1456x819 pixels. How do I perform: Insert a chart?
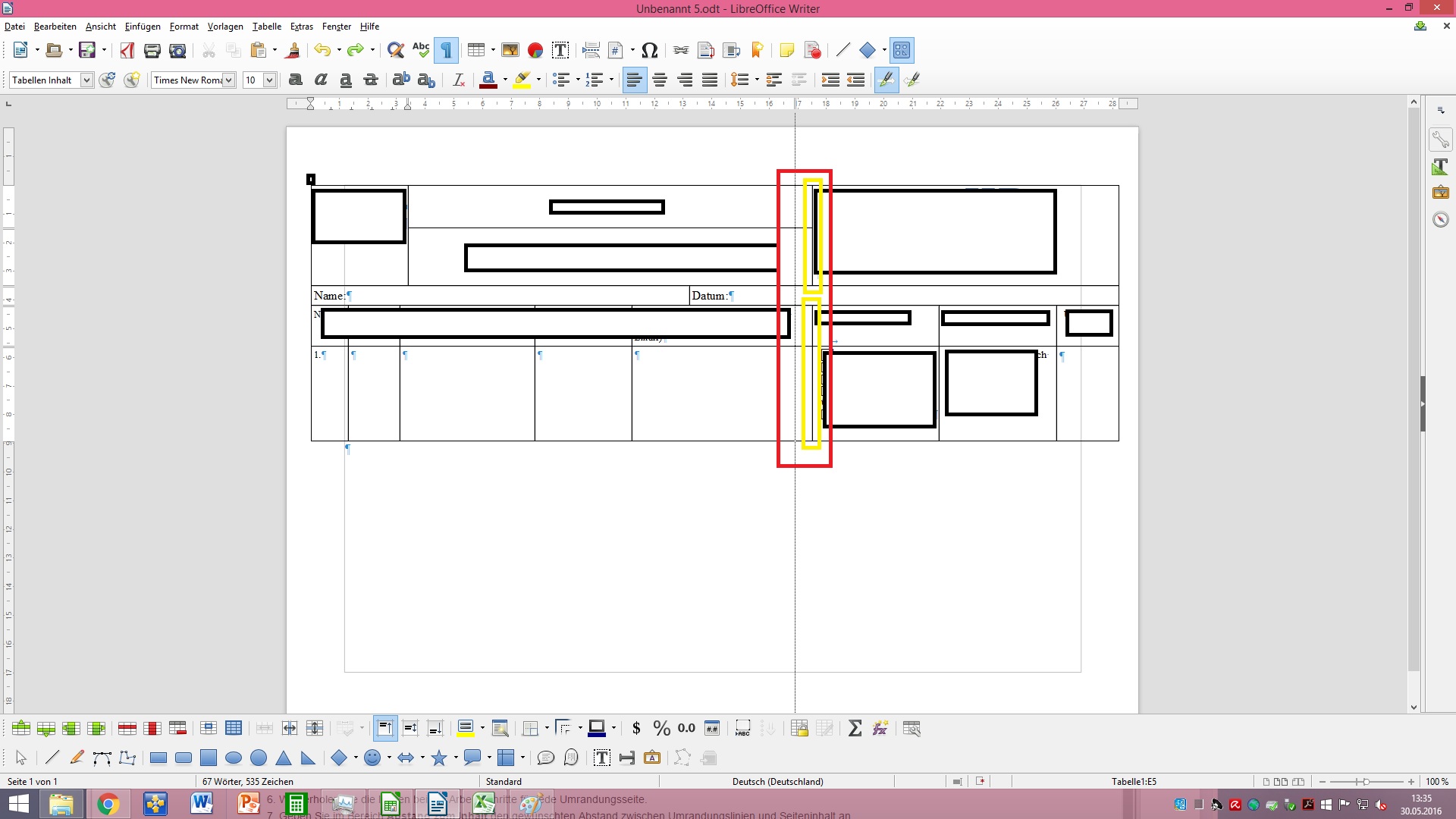[x=535, y=50]
